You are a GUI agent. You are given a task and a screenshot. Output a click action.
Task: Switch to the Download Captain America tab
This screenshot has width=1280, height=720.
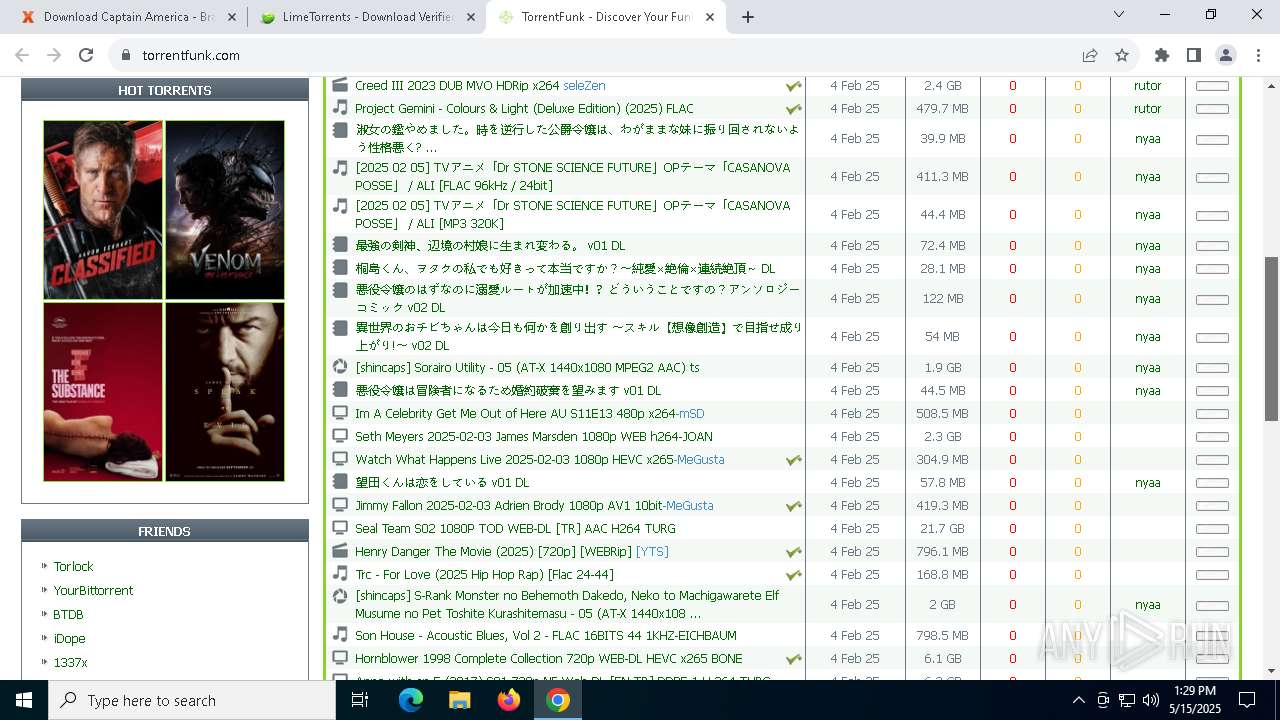(x=119, y=17)
